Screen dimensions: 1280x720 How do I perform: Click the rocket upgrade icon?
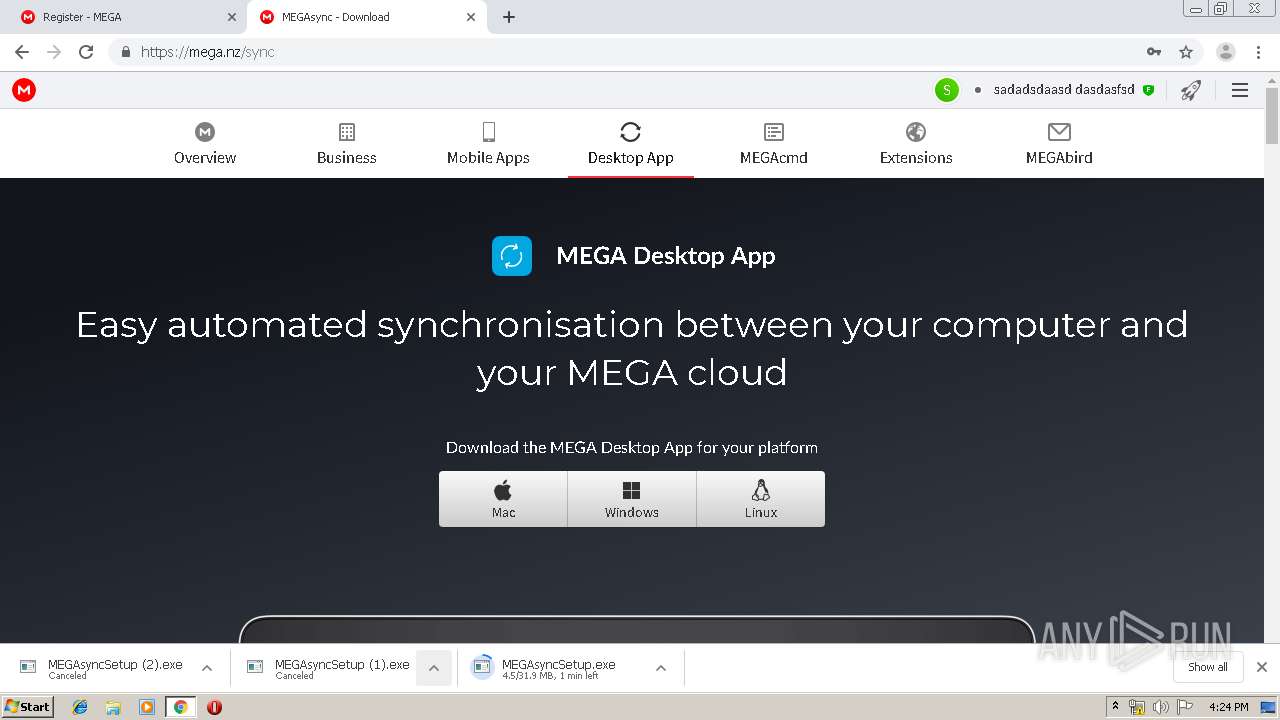1190,90
